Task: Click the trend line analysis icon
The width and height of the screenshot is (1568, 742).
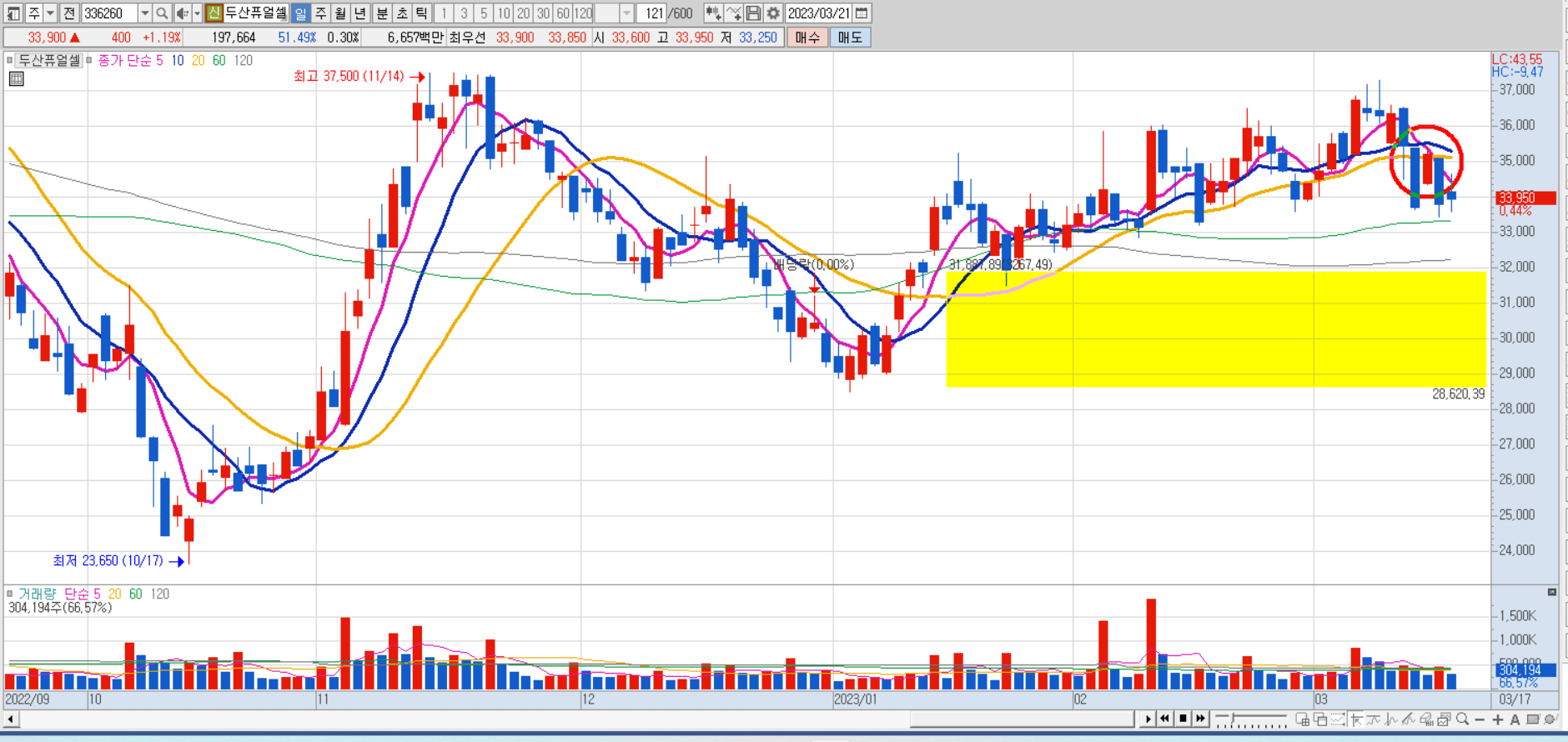Action: click(x=1374, y=719)
